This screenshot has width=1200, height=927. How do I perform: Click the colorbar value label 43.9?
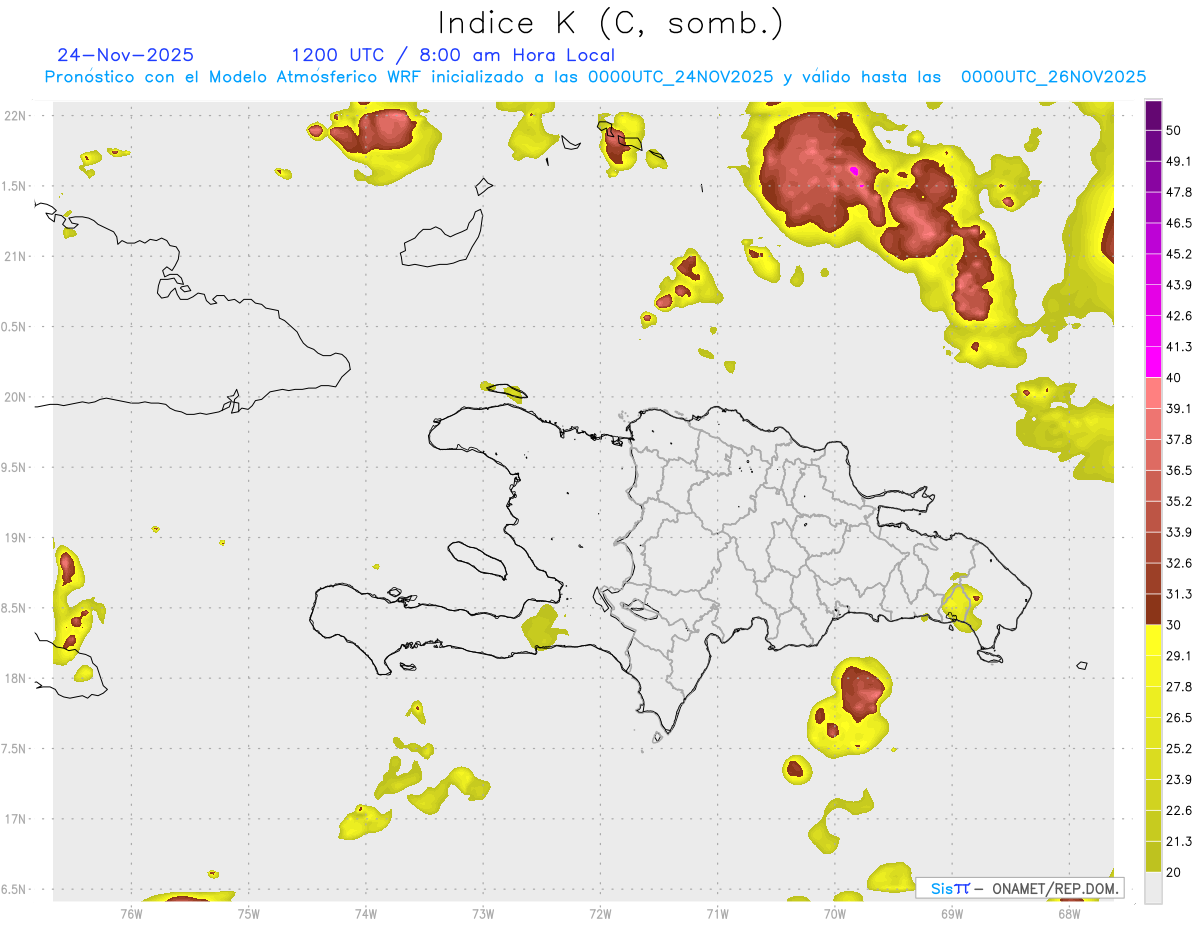(x=1179, y=285)
